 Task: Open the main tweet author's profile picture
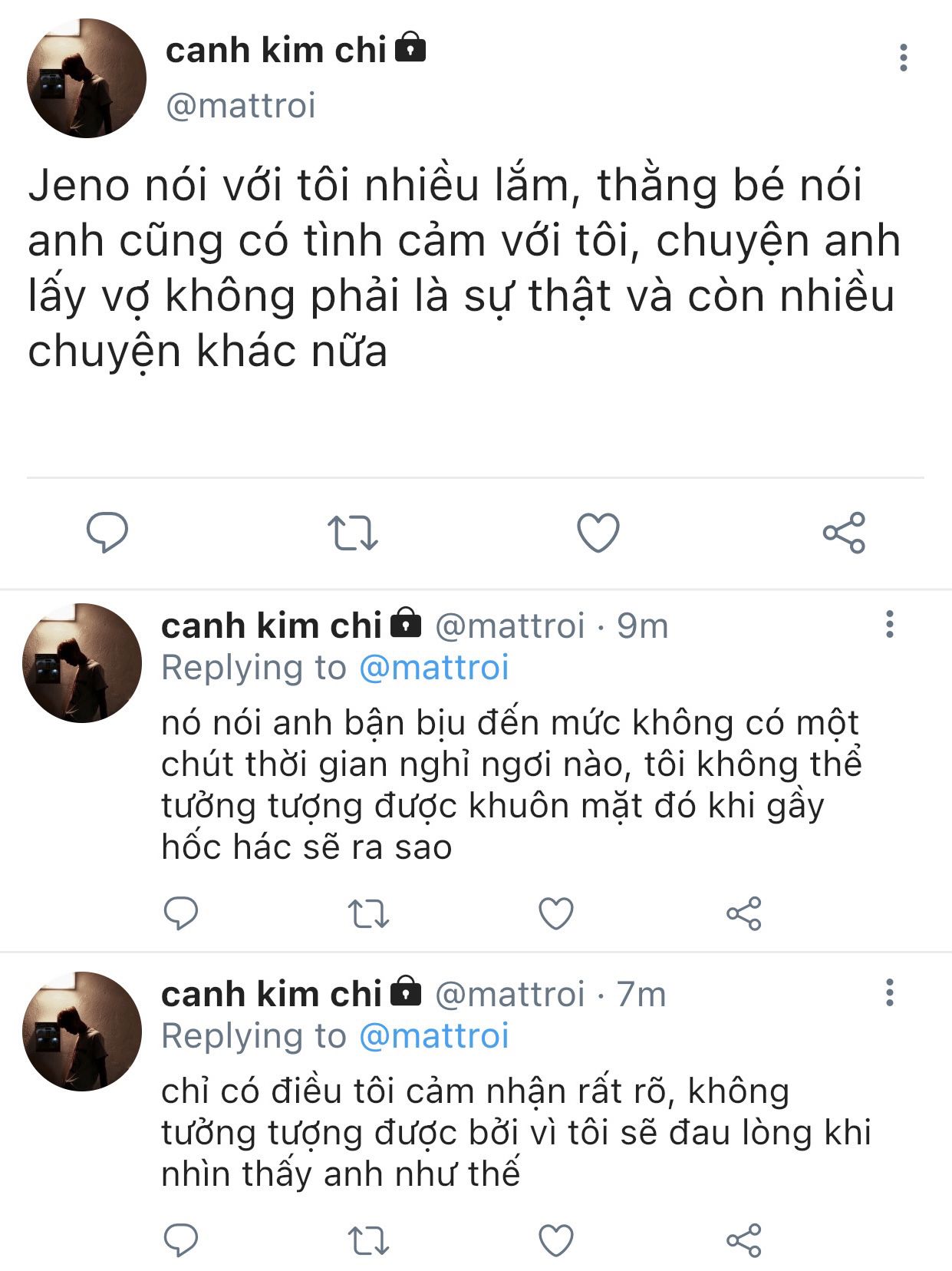[x=86, y=78]
